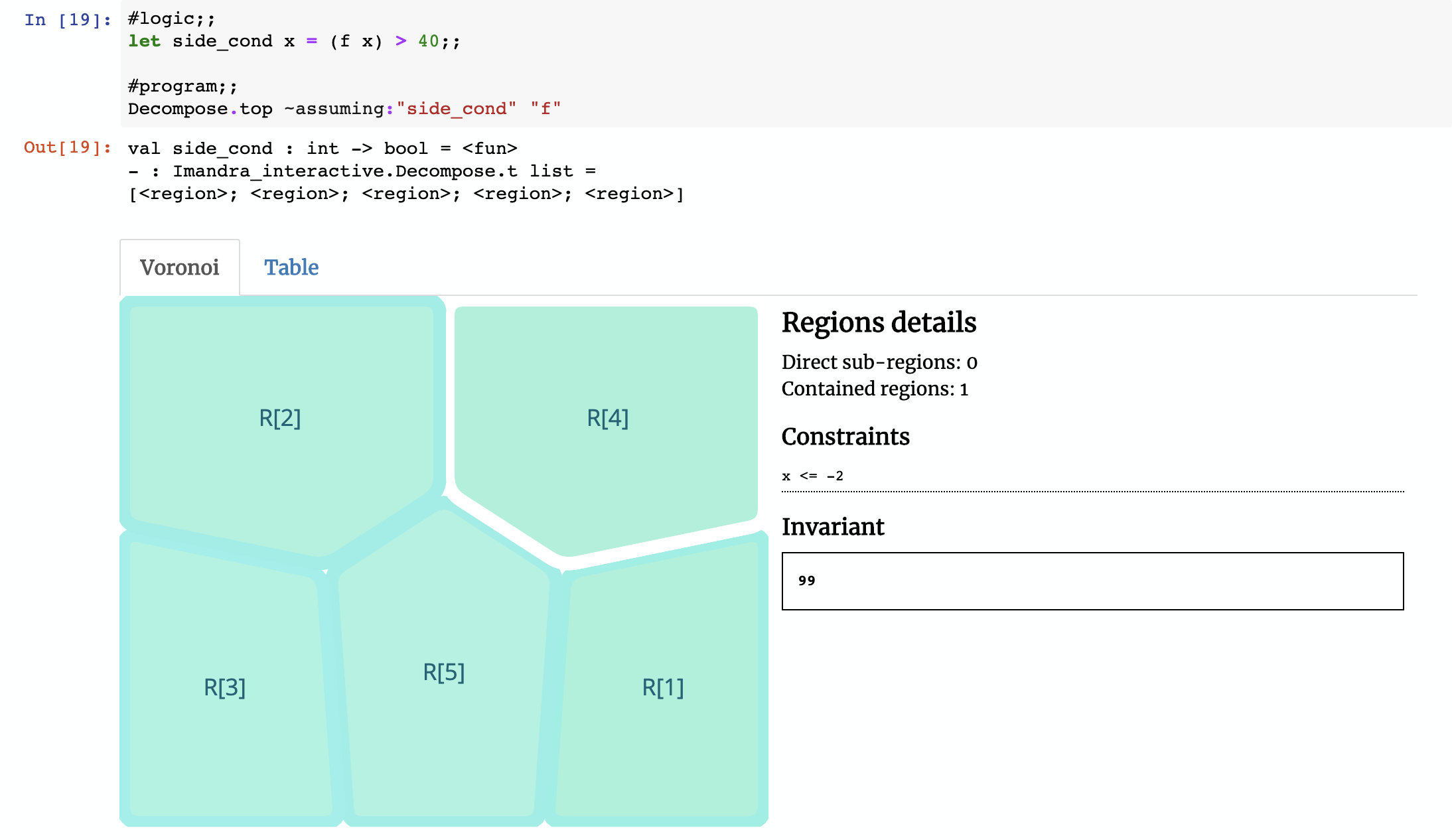Click the Decompose.top code line

[x=344, y=109]
